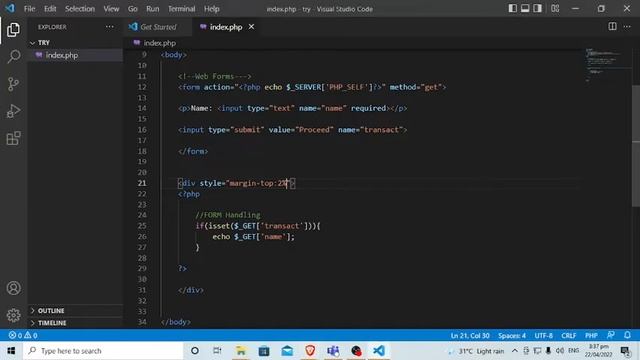The width and height of the screenshot is (640, 360).
Task: Open Cortana circle icon in taskbar
Action: pos(195,351)
